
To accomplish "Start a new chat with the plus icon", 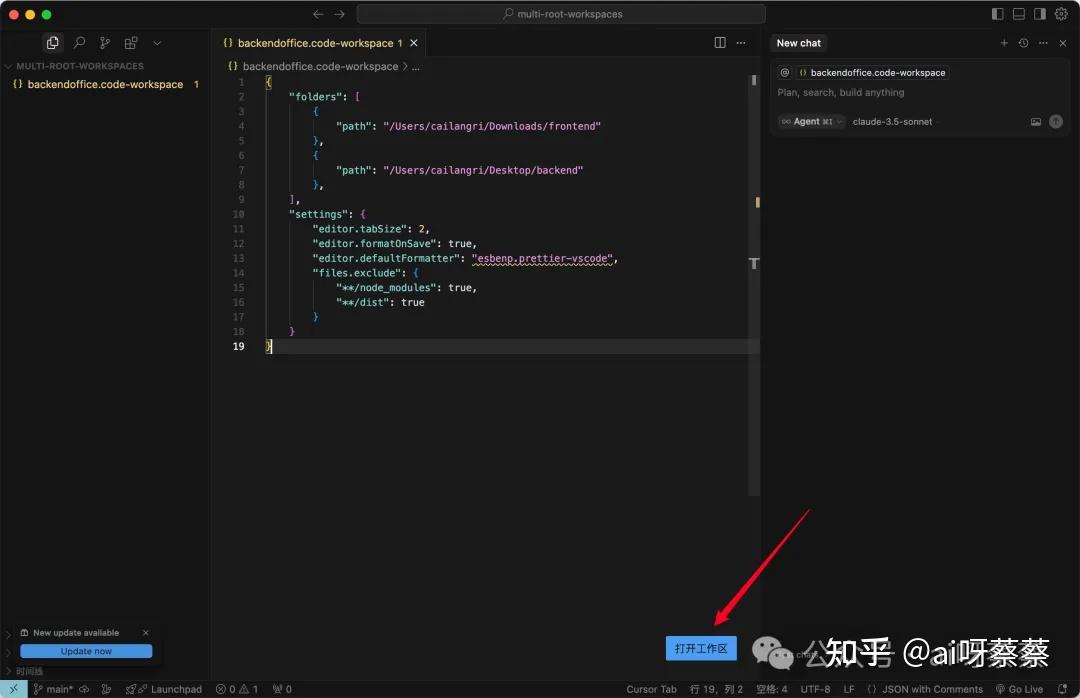I will [x=1004, y=43].
